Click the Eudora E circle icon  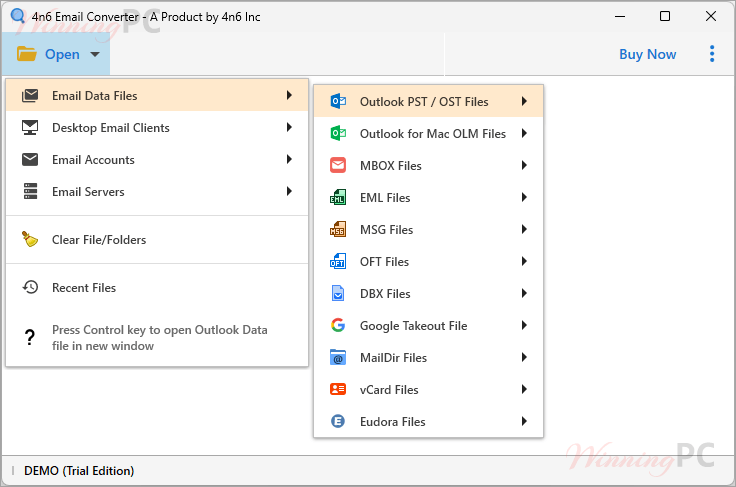338,421
